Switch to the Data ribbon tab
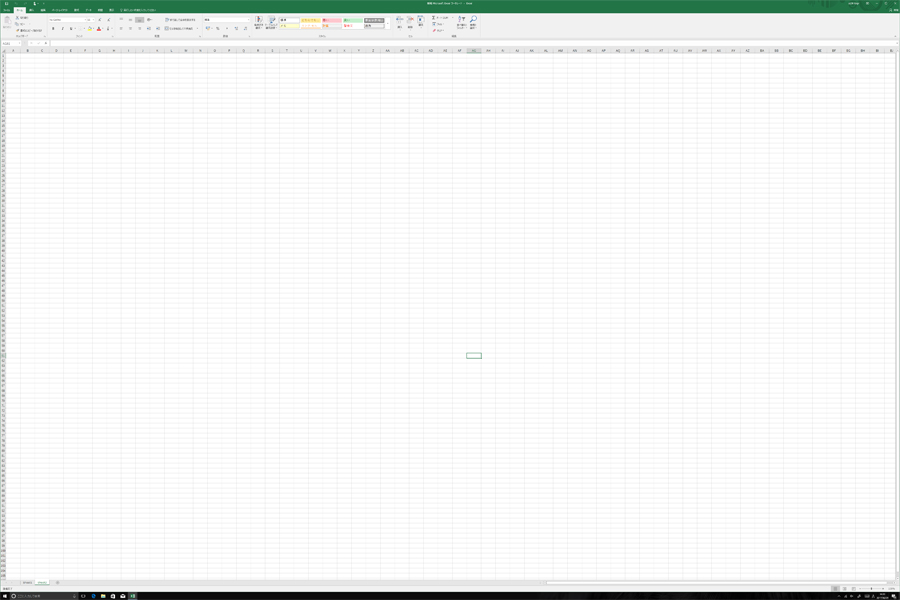The width and height of the screenshot is (900, 600). pos(88,10)
